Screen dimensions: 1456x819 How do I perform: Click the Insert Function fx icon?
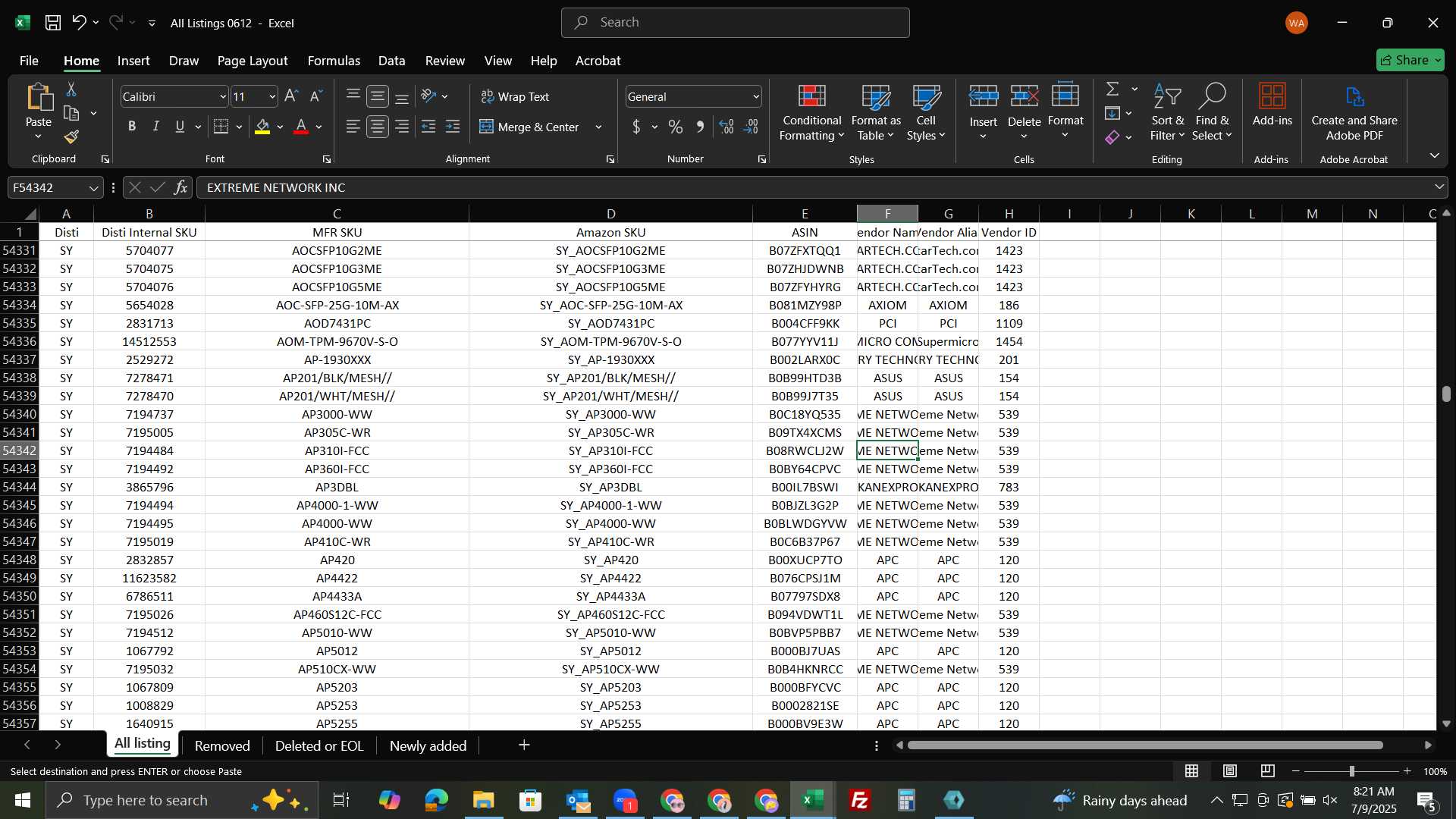(x=180, y=187)
